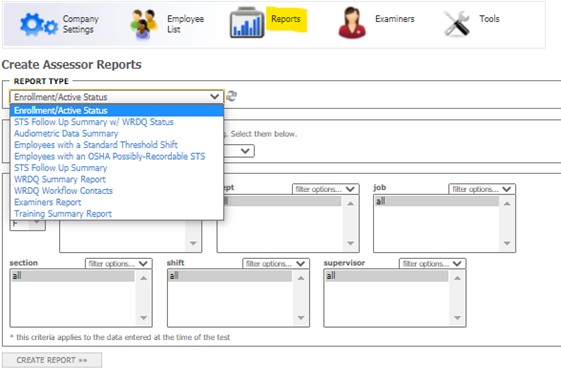Open the Tools menu label
This screenshot has width=561, height=382.
pos(489,19)
